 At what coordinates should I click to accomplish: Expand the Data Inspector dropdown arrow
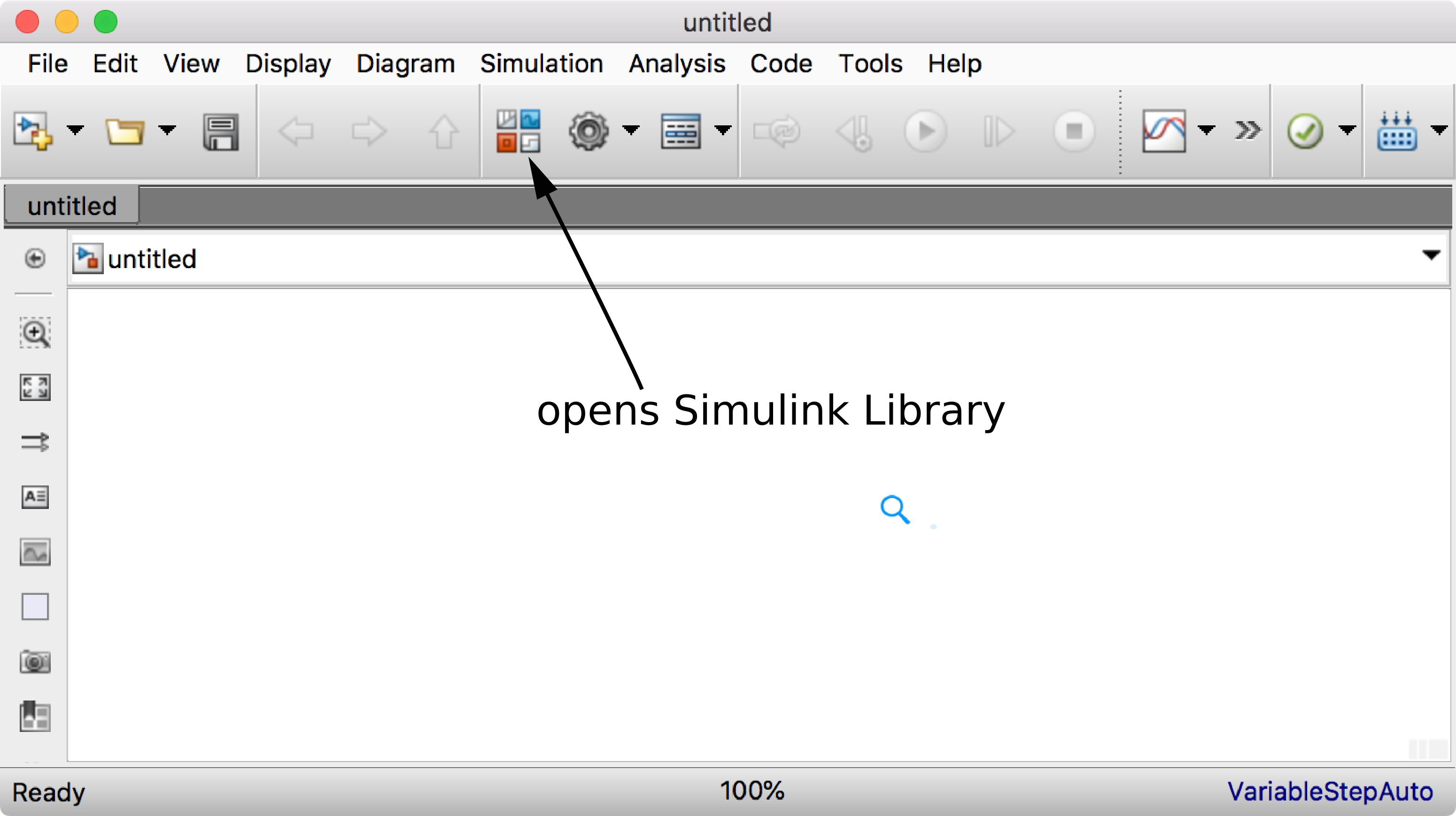tap(1207, 131)
